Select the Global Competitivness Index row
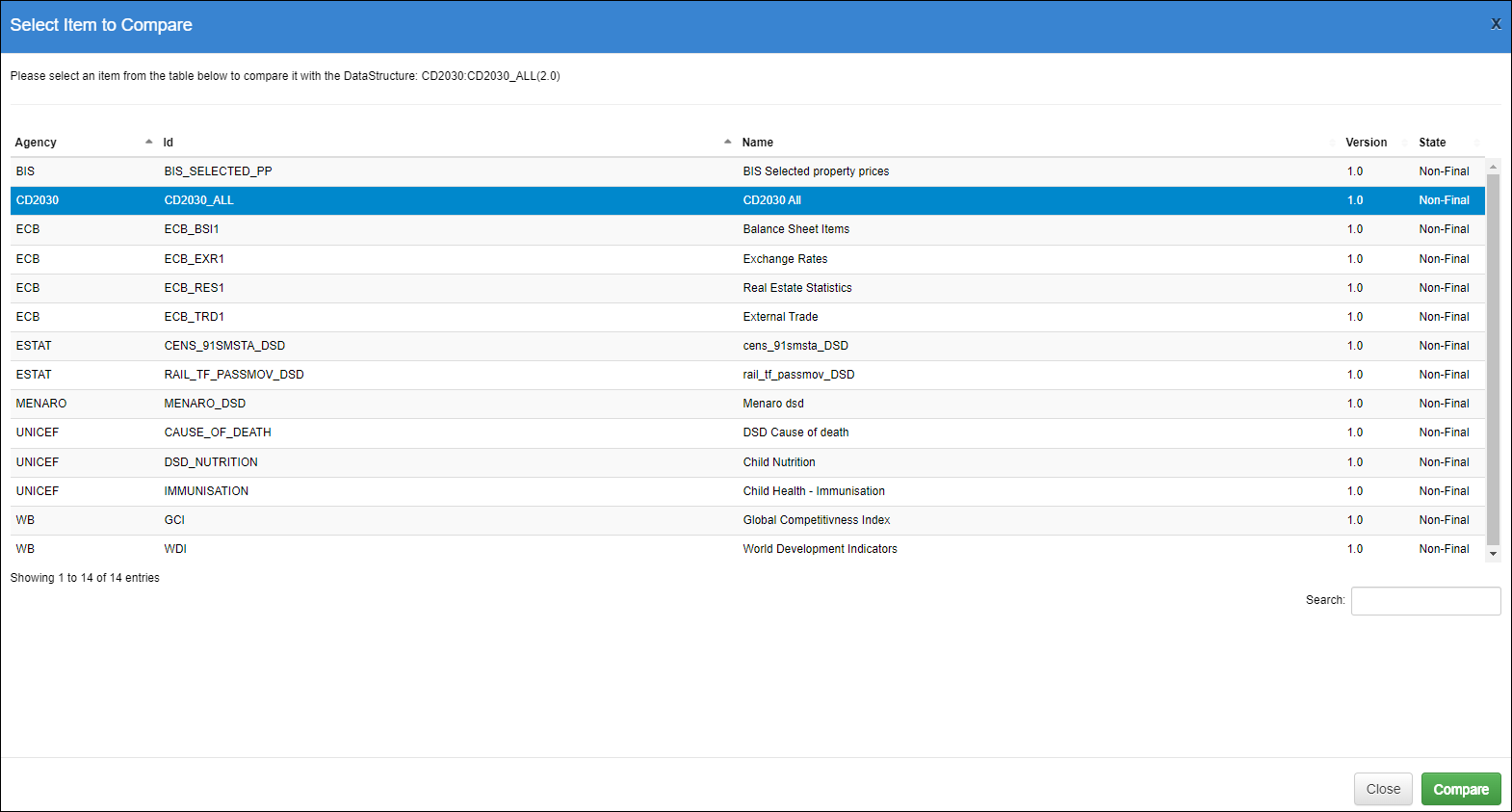 coord(816,520)
